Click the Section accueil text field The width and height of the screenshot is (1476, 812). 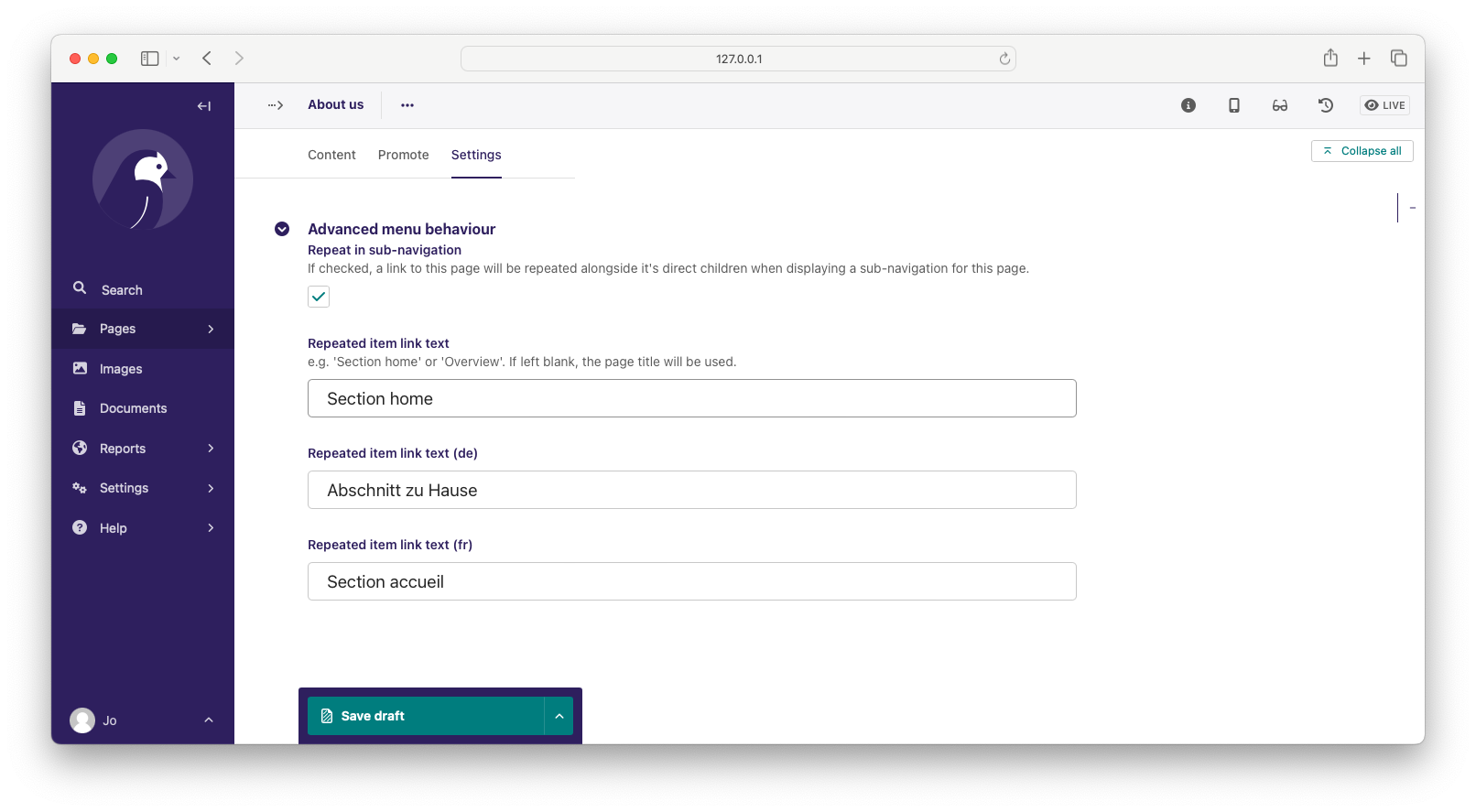[x=692, y=581]
